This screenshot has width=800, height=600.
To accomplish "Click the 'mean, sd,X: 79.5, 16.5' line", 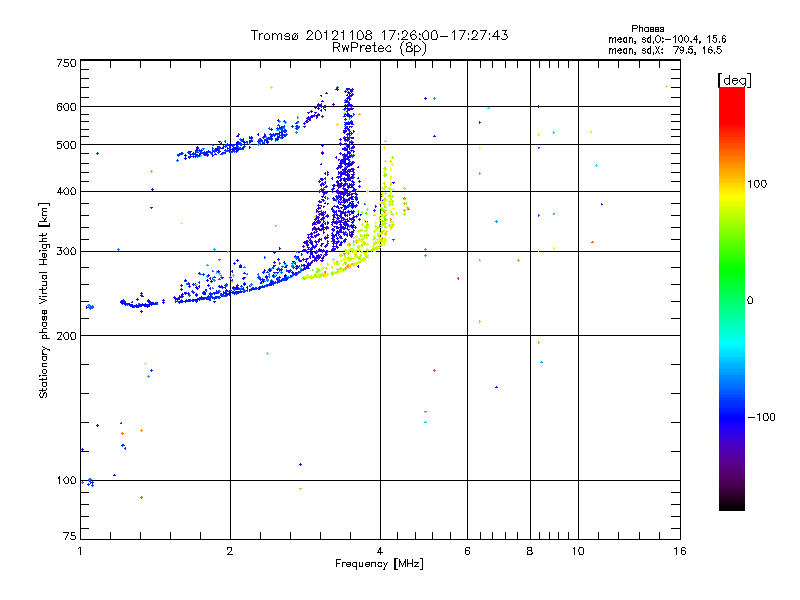I will point(665,50).
